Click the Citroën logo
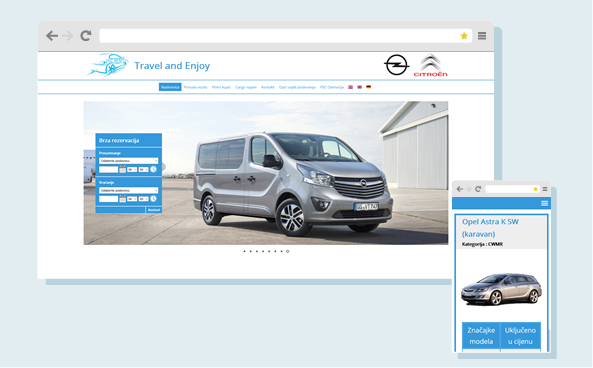This screenshot has width=593, height=368. click(x=430, y=65)
